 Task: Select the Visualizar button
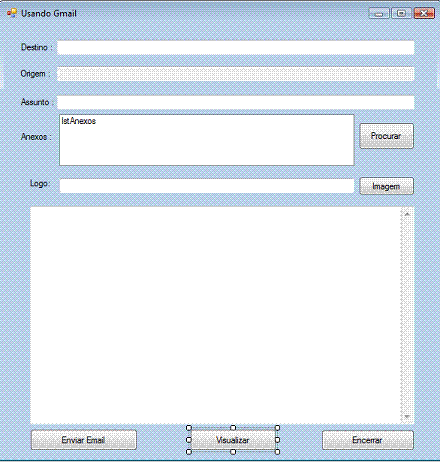[x=233, y=440]
